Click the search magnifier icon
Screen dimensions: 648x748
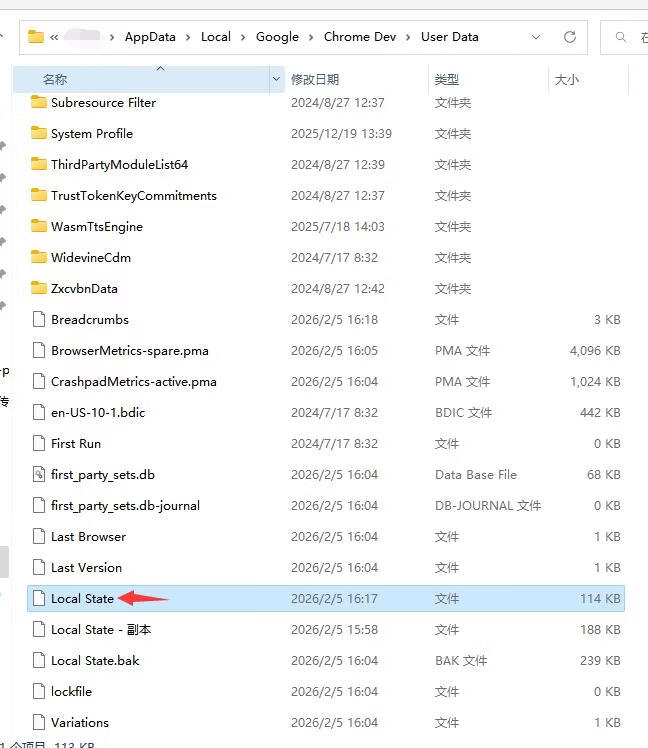click(x=621, y=37)
